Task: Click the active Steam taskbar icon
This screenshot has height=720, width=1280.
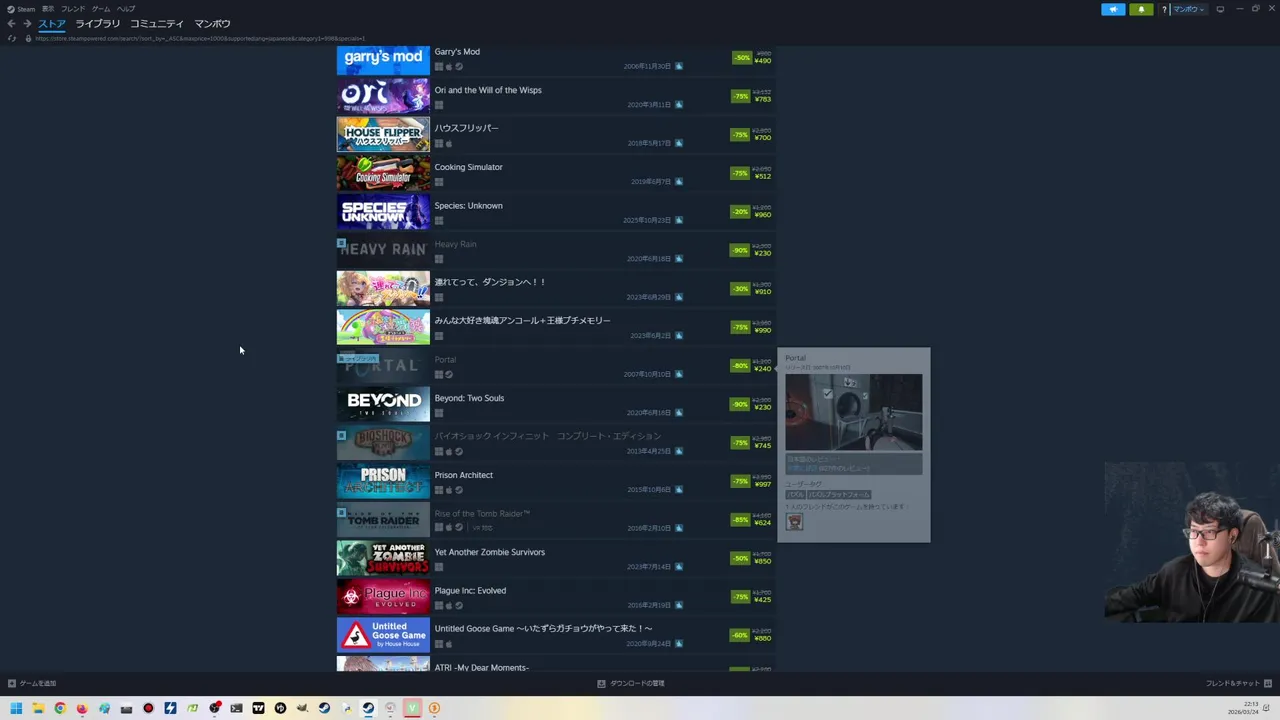Action: point(368,708)
